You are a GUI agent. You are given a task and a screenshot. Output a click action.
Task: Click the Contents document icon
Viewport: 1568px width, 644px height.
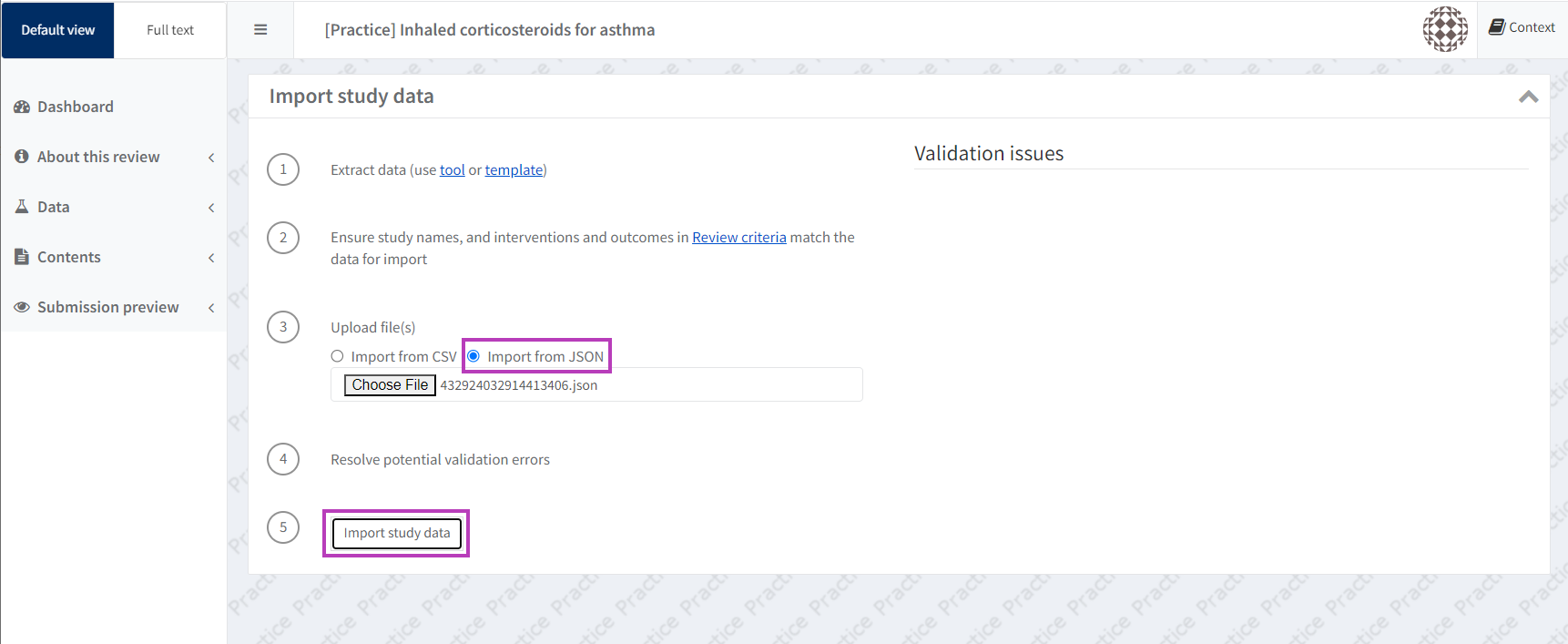pos(22,257)
